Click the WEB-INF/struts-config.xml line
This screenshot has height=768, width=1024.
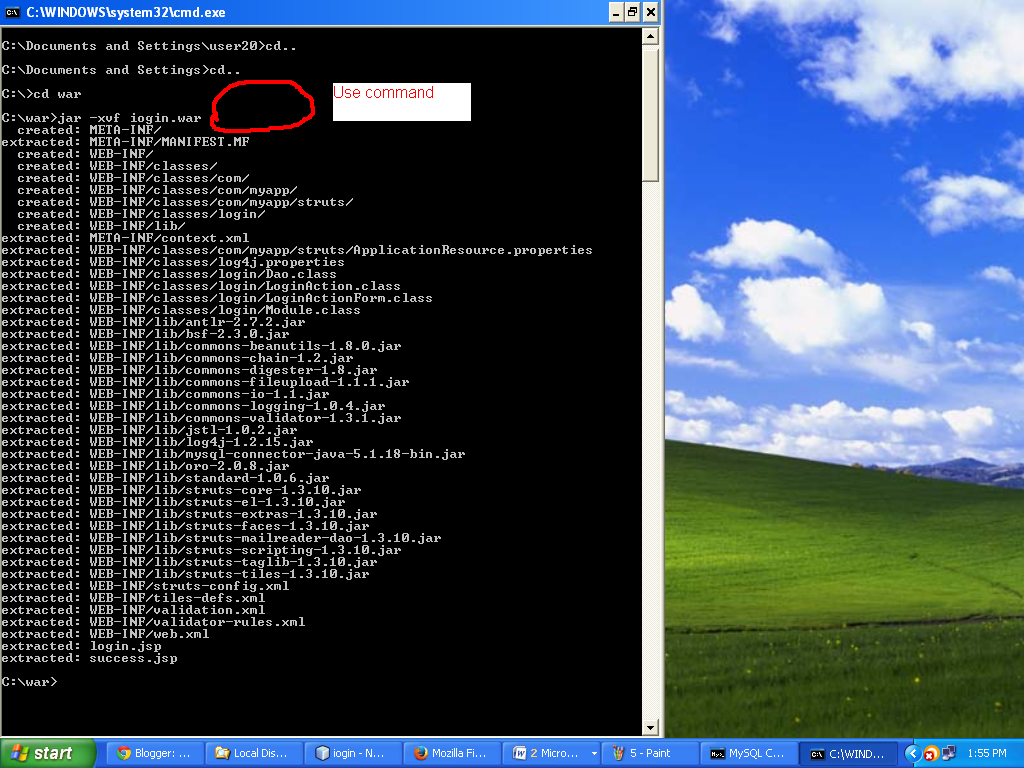145,586
